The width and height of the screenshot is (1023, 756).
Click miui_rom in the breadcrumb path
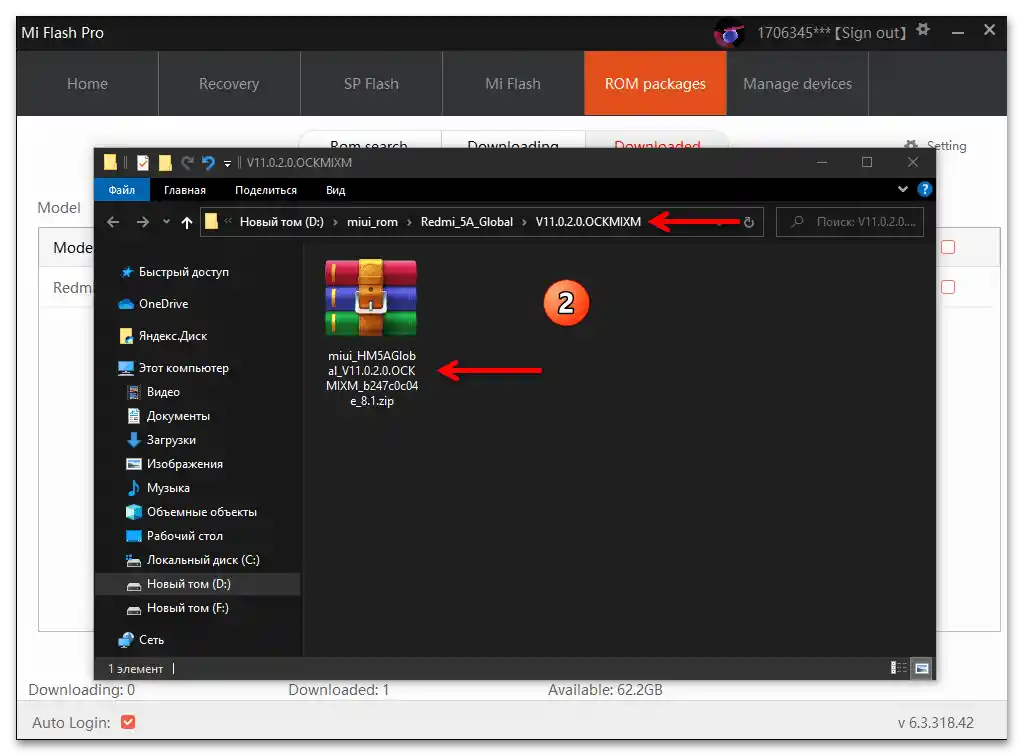(372, 222)
